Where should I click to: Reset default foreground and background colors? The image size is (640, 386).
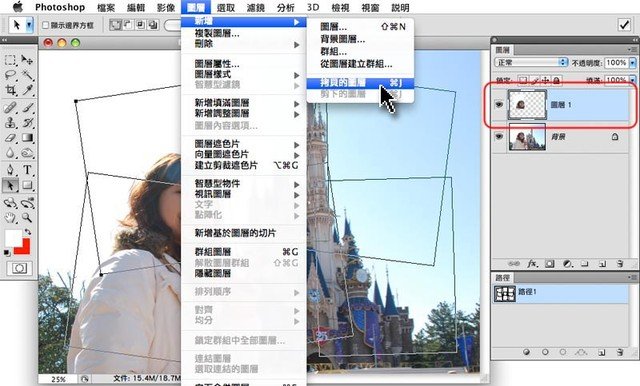point(7,253)
